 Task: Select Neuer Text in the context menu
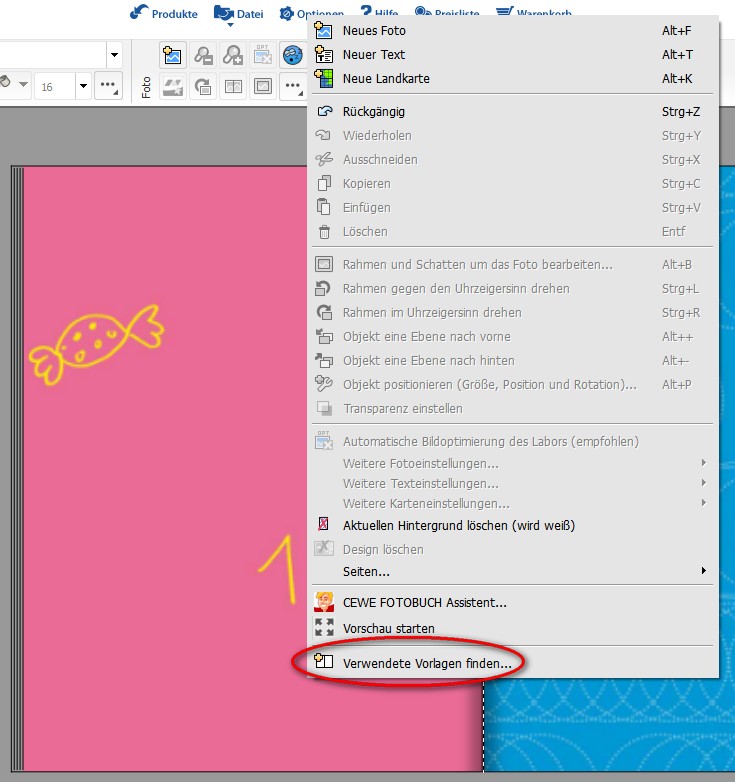coord(373,55)
